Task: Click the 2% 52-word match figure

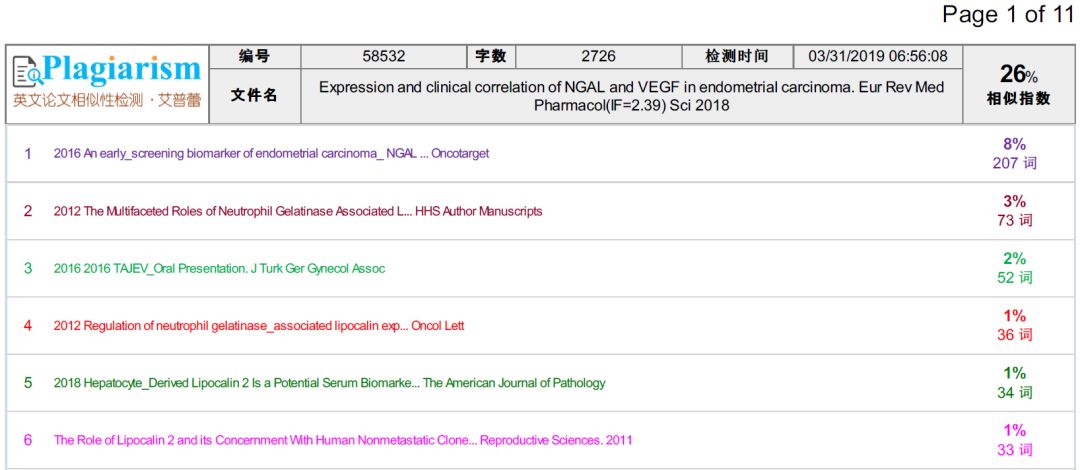Action: click(1014, 268)
